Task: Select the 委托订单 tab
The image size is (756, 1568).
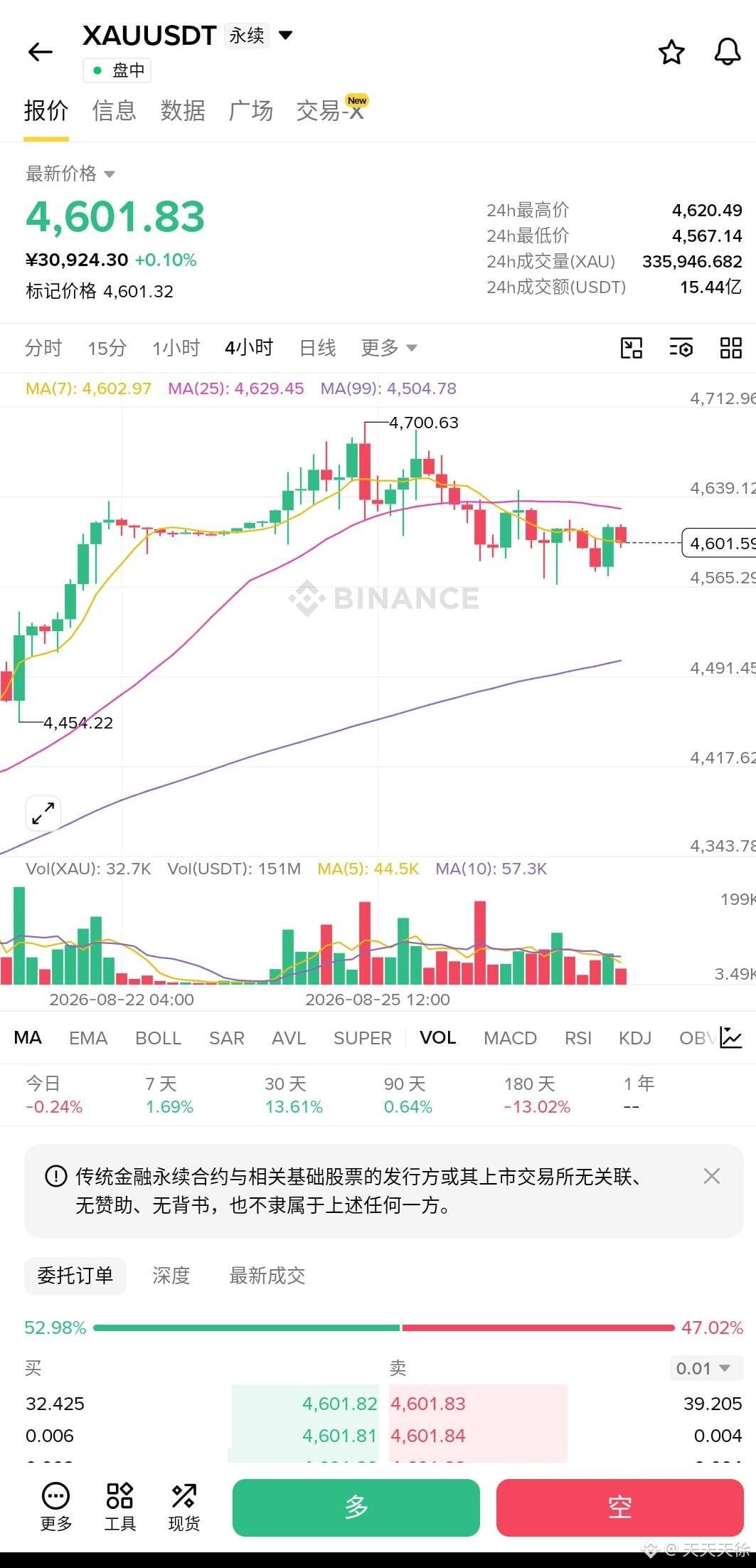Action: 75,1276
